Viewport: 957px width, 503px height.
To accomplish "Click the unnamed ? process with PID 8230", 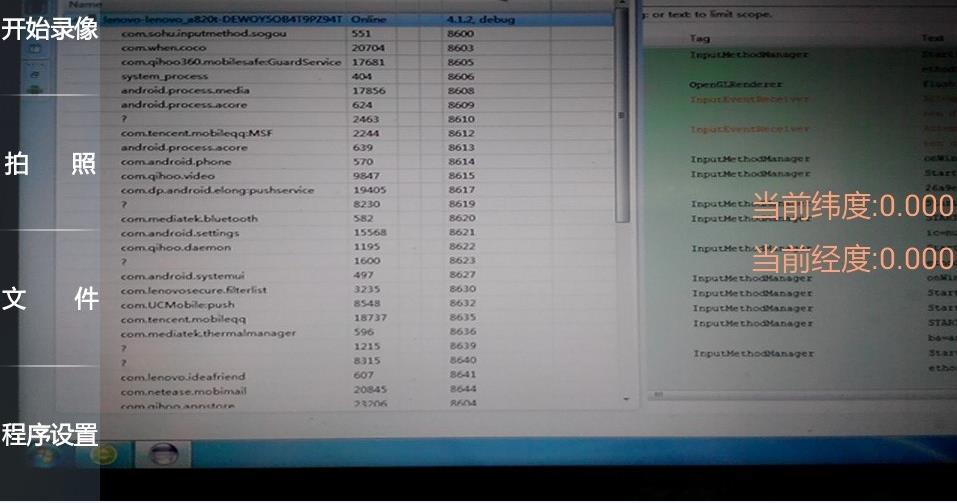I will (357, 204).
